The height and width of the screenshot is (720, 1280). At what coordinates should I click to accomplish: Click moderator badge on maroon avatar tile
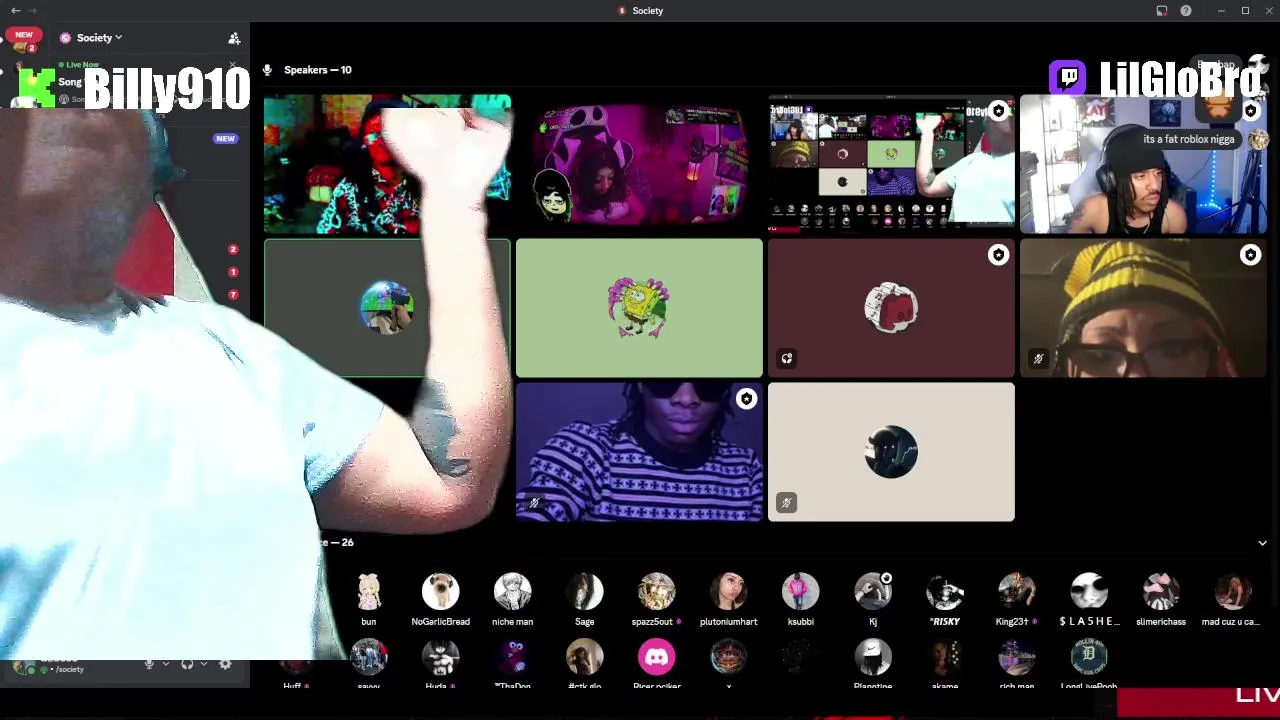pyautogui.click(x=998, y=255)
